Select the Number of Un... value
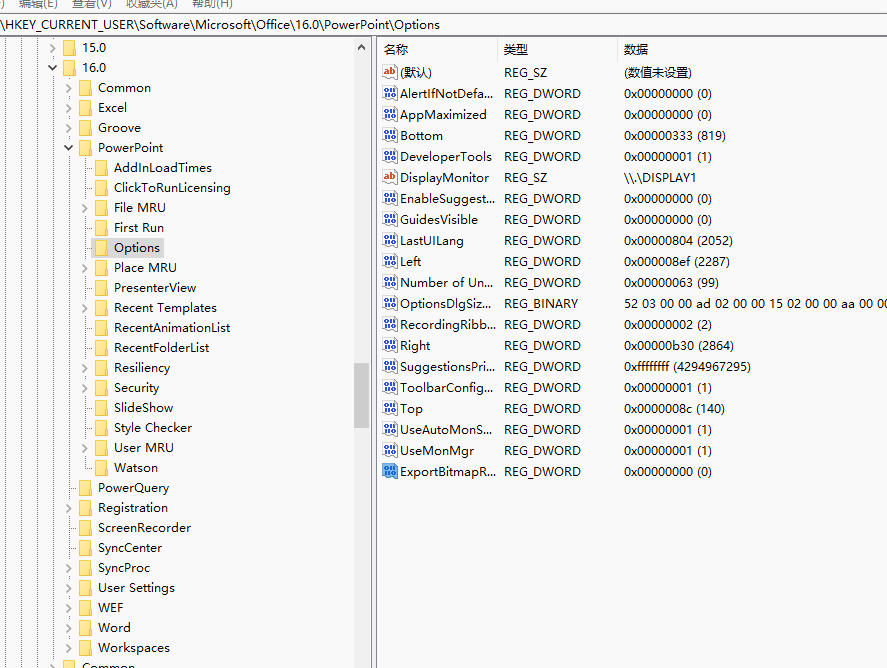 [446, 282]
